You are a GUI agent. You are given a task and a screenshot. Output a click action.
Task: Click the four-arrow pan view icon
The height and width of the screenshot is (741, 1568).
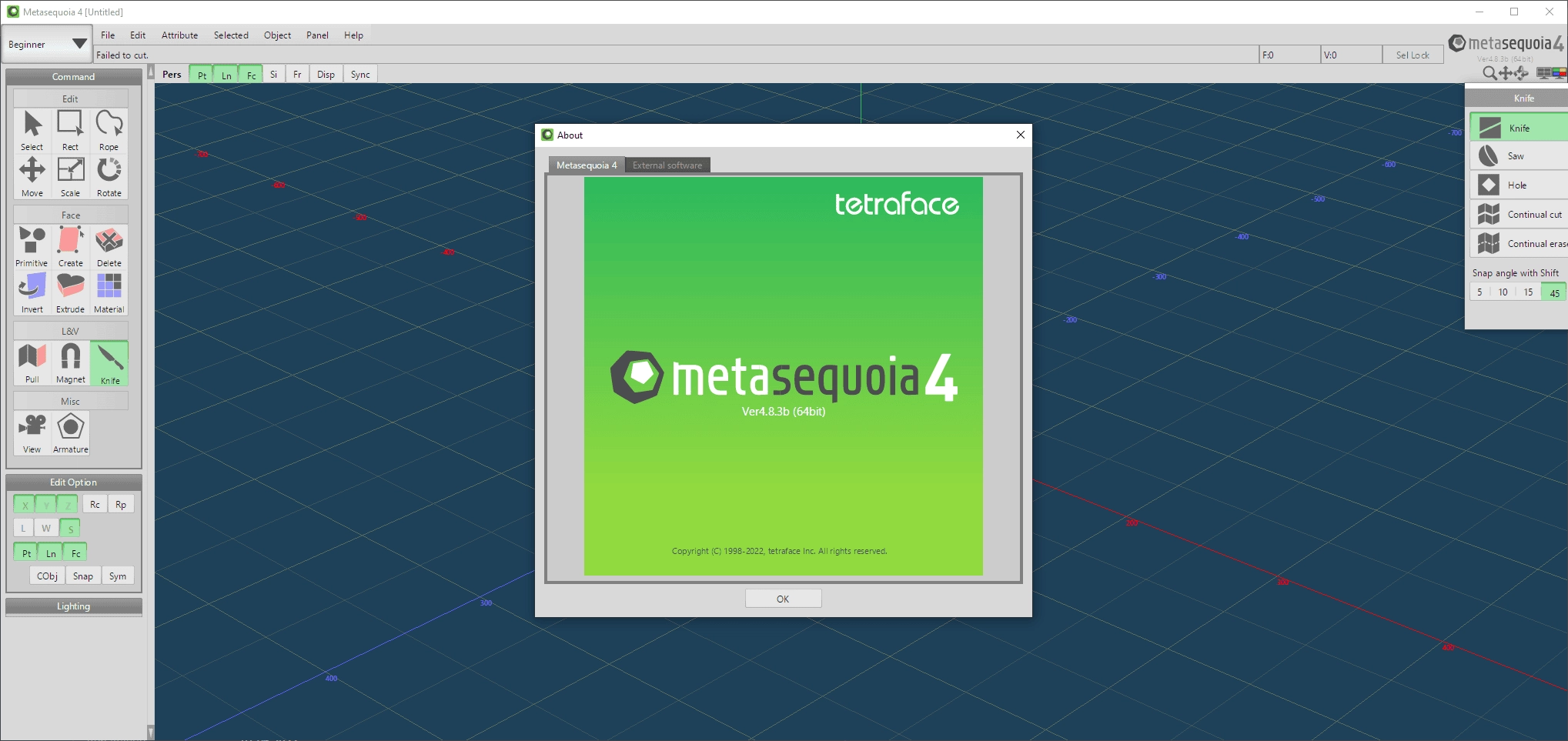click(1506, 73)
